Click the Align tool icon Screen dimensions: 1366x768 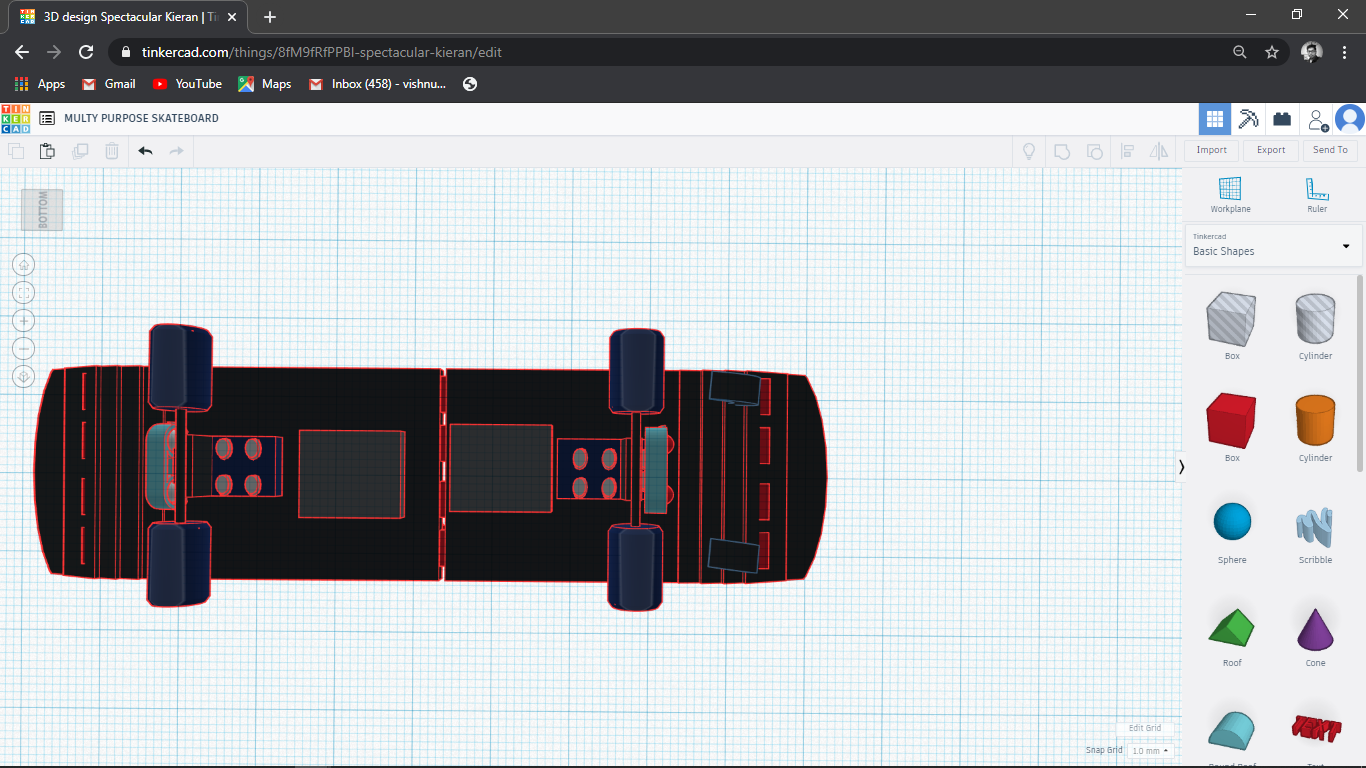click(x=1127, y=151)
